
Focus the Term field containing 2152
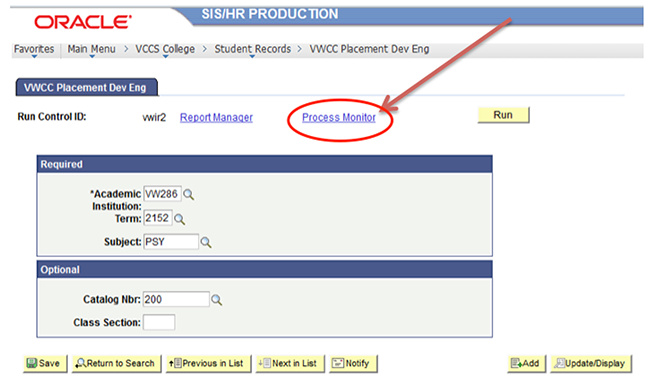tap(158, 218)
